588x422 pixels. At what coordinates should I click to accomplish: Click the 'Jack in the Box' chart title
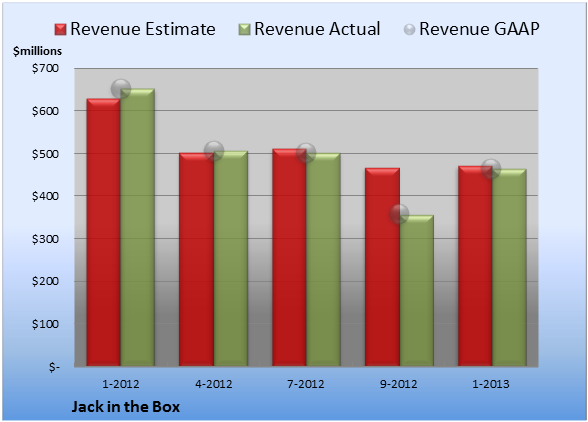click(x=126, y=407)
